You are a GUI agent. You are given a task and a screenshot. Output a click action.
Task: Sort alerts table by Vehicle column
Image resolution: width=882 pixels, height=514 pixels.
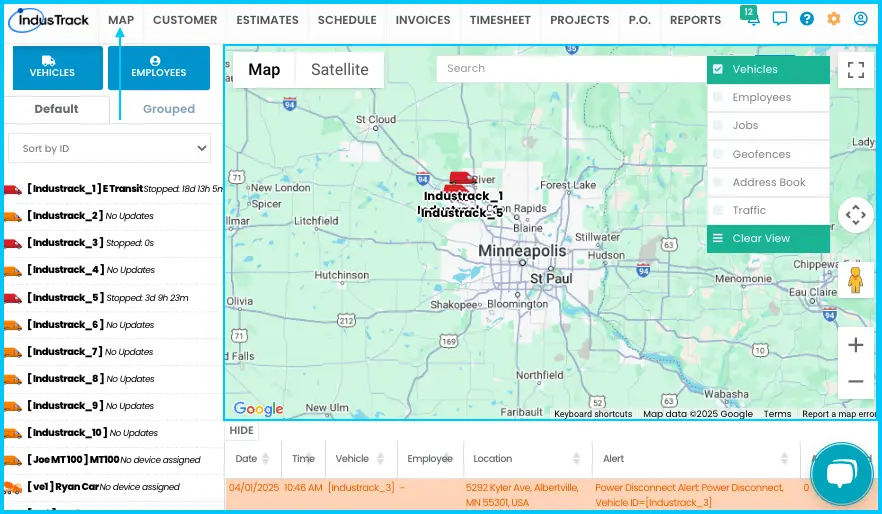click(x=380, y=459)
